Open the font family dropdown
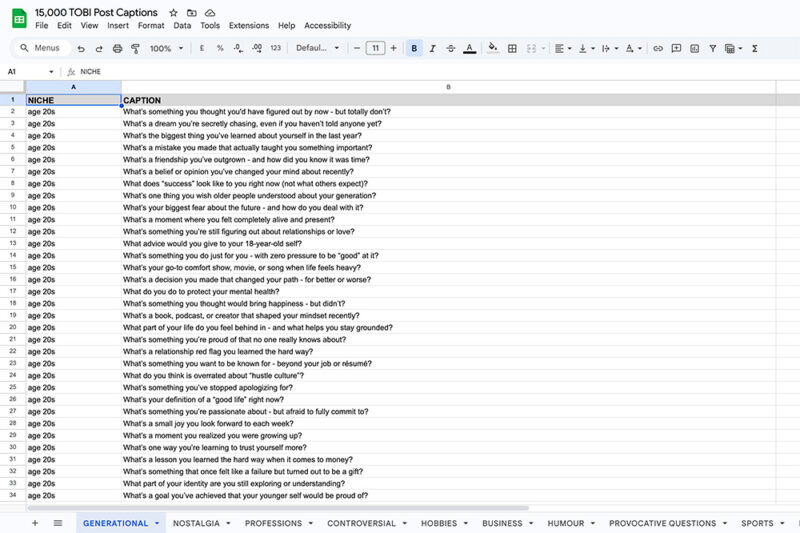The image size is (800, 533). click(317, 48)
